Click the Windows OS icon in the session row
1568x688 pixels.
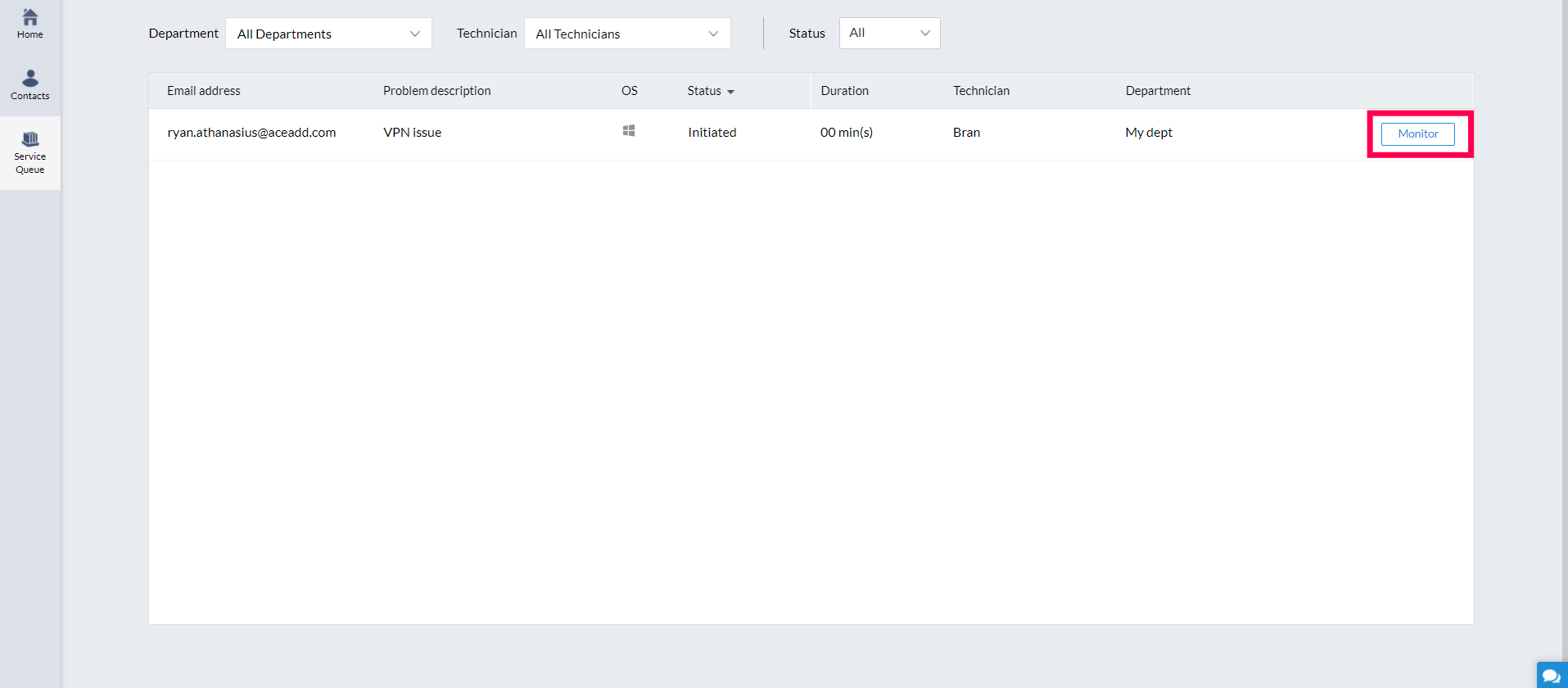click(629, 131)
